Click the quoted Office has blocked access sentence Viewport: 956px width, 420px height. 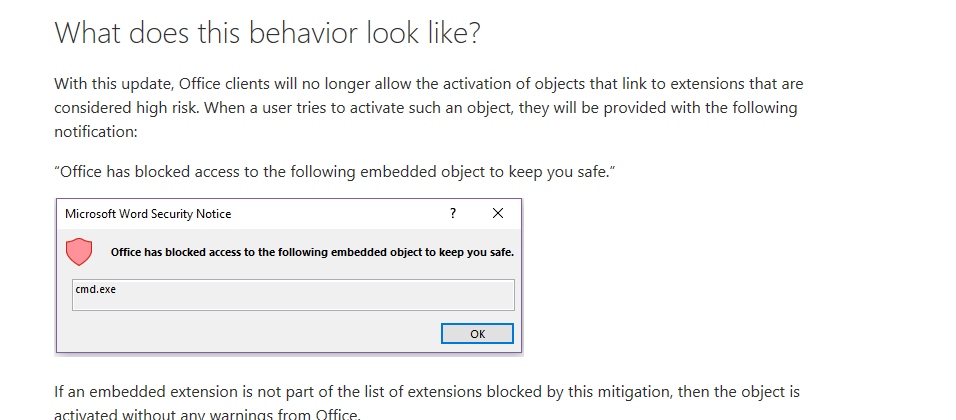click(x=335, y=172)
